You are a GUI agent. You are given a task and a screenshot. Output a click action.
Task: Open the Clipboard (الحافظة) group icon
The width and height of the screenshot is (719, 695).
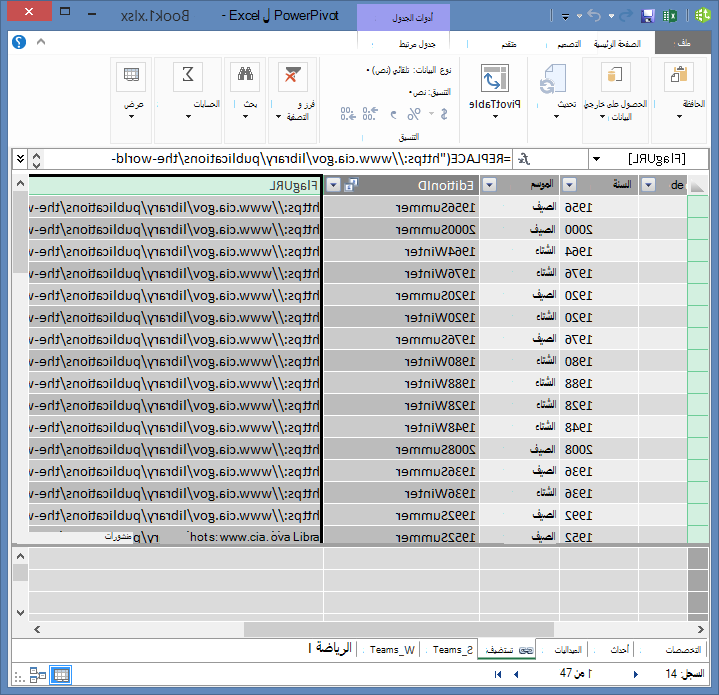point(679,75)
